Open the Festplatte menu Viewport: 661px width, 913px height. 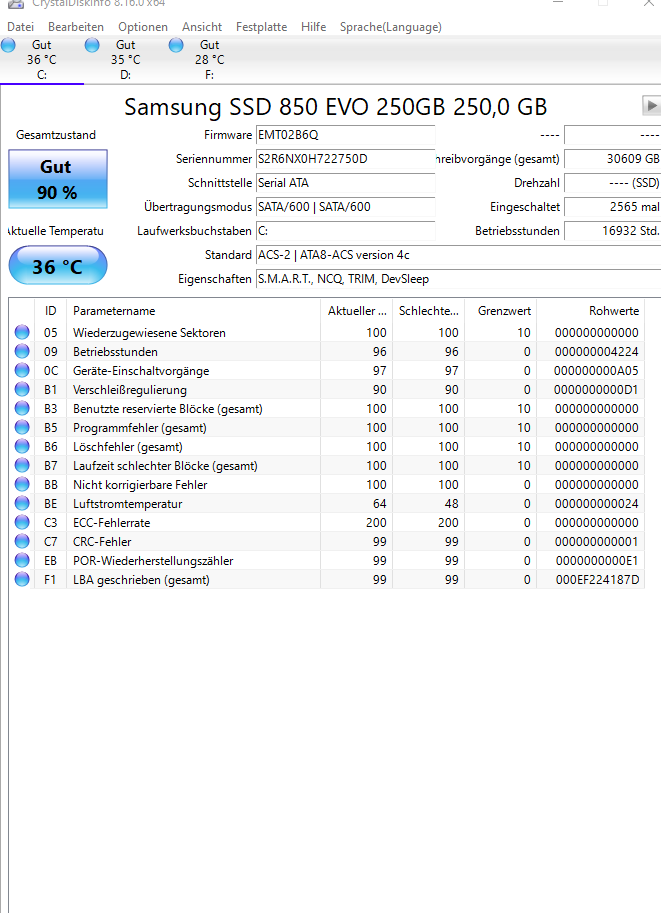click(261, 27)
